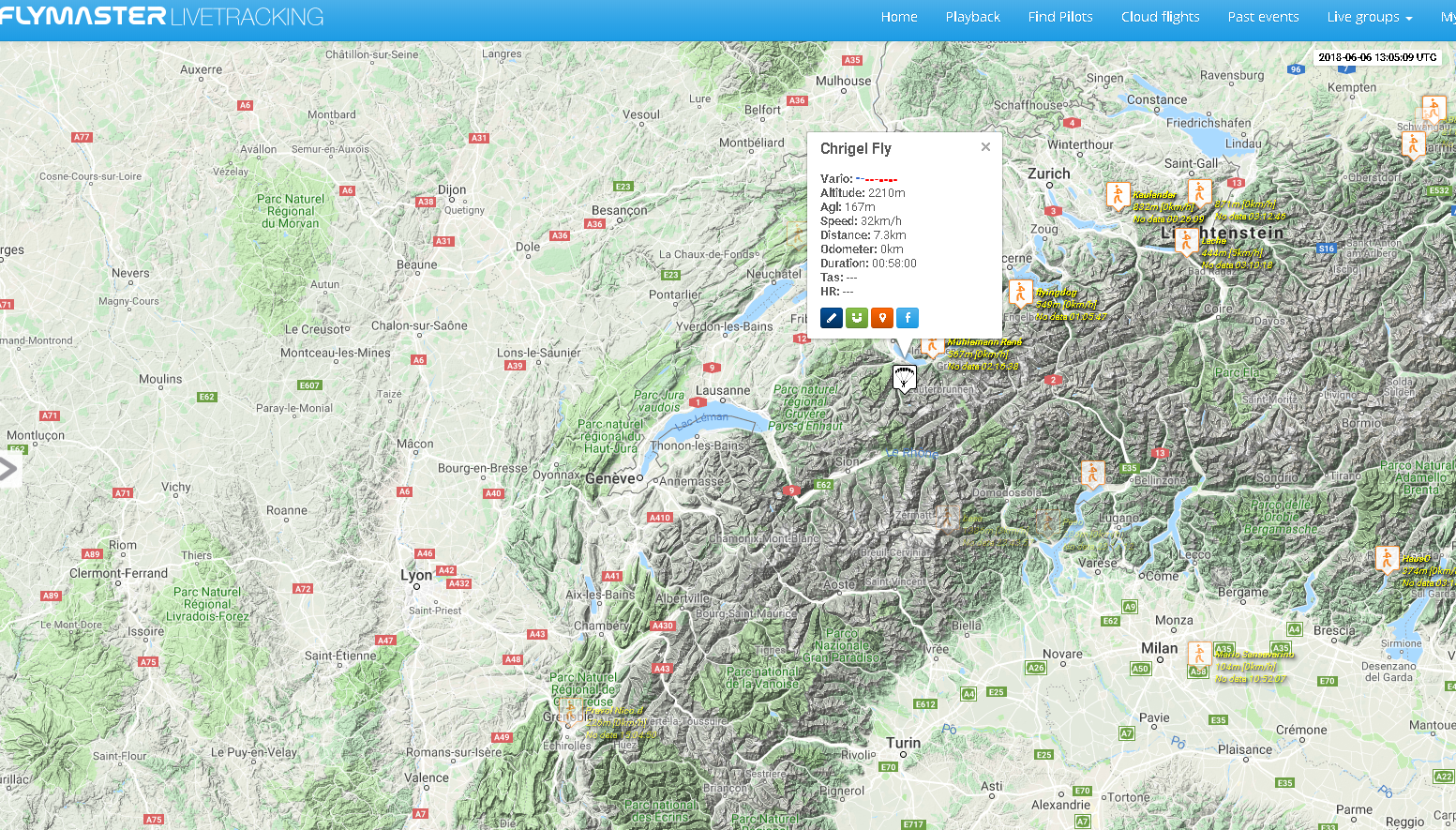The height and width of the screenshot is (830, 1456).
Task: Click the Duration 00:58:00 value
Action: [894, 264]
